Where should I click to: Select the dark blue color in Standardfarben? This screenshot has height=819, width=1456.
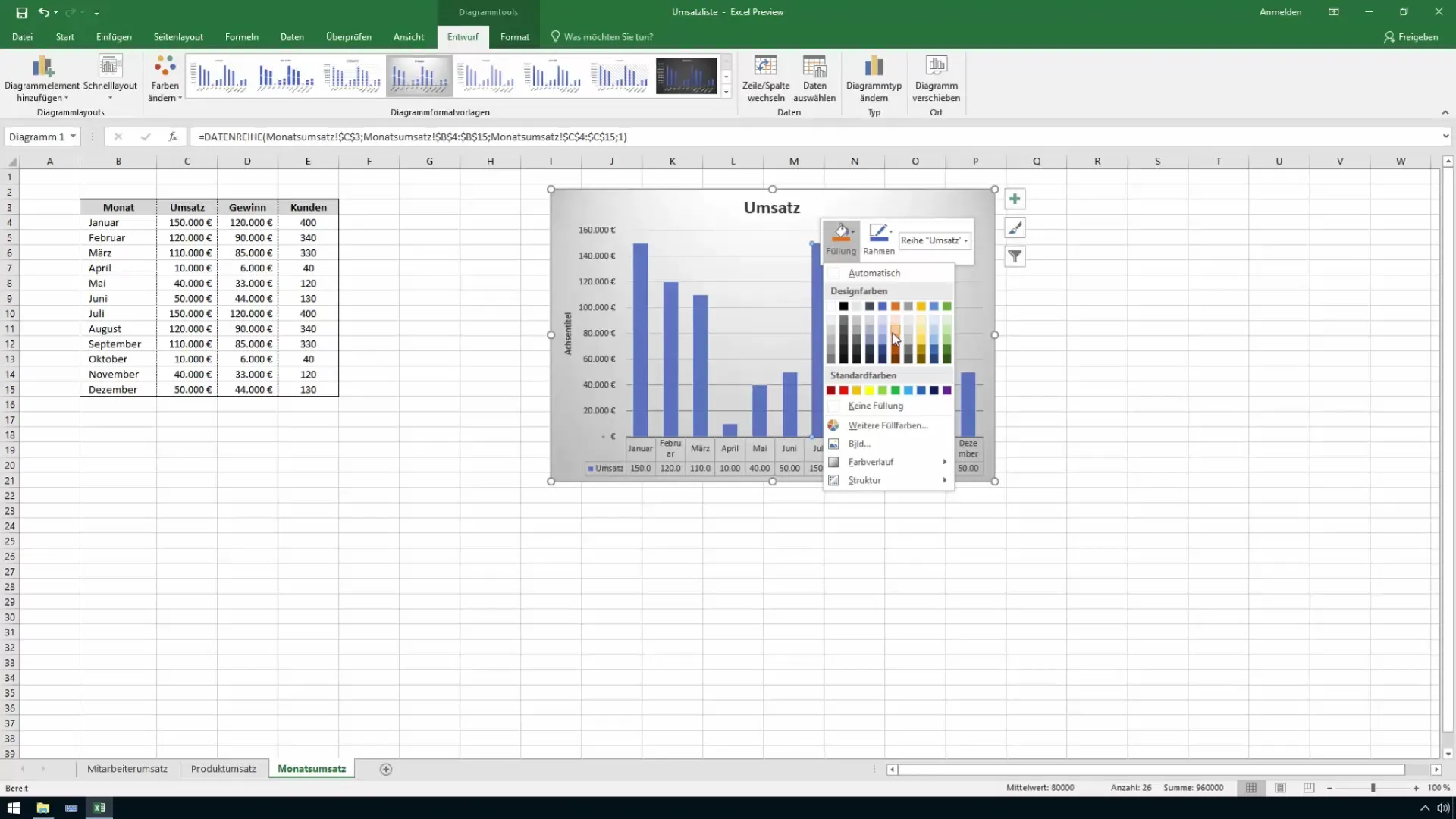coord(934,390)
